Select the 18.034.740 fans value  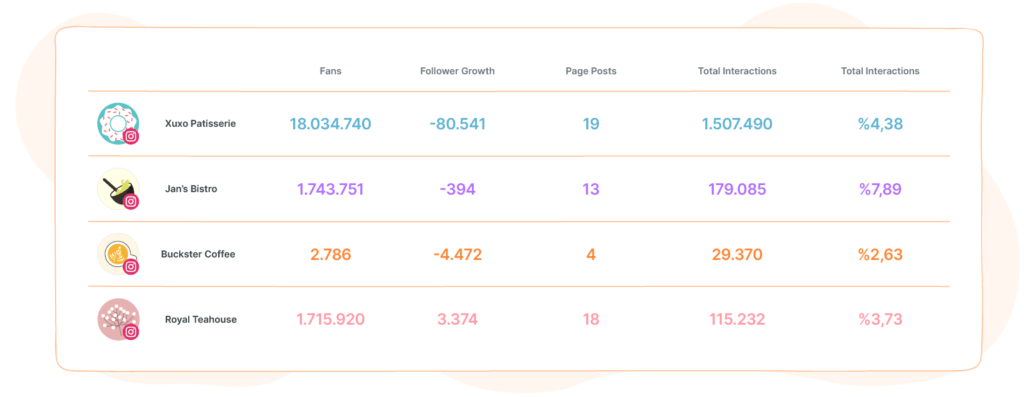(x=330, y=124)
